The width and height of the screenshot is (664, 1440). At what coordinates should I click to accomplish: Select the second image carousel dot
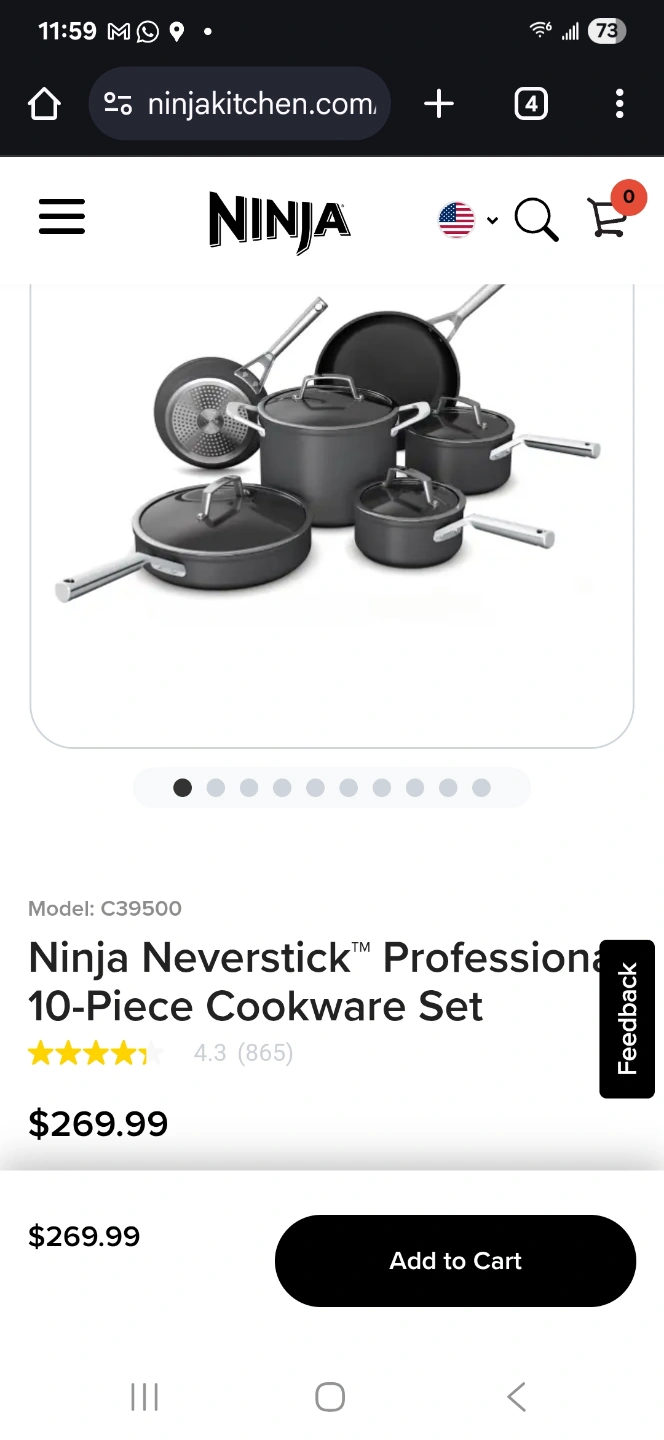click(216, 788)
